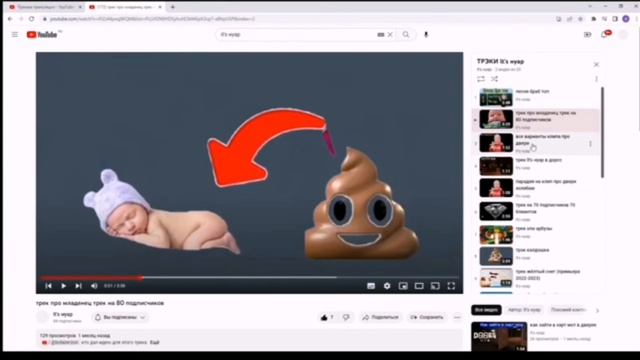Go to YouTube home via the logo
The width and height of the screenshot is (640, 360).
point(42,35)
